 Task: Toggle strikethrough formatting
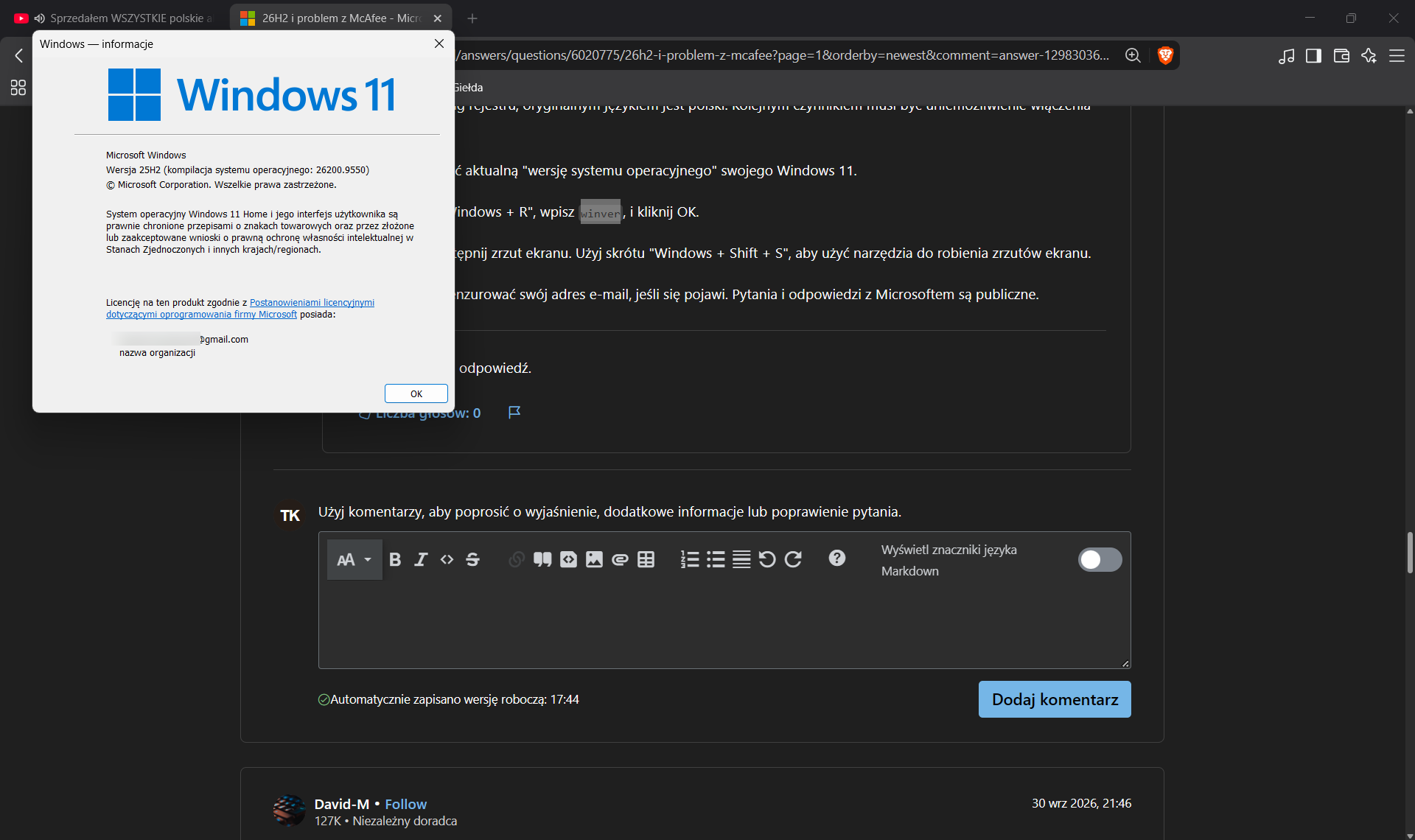[472, 560]
